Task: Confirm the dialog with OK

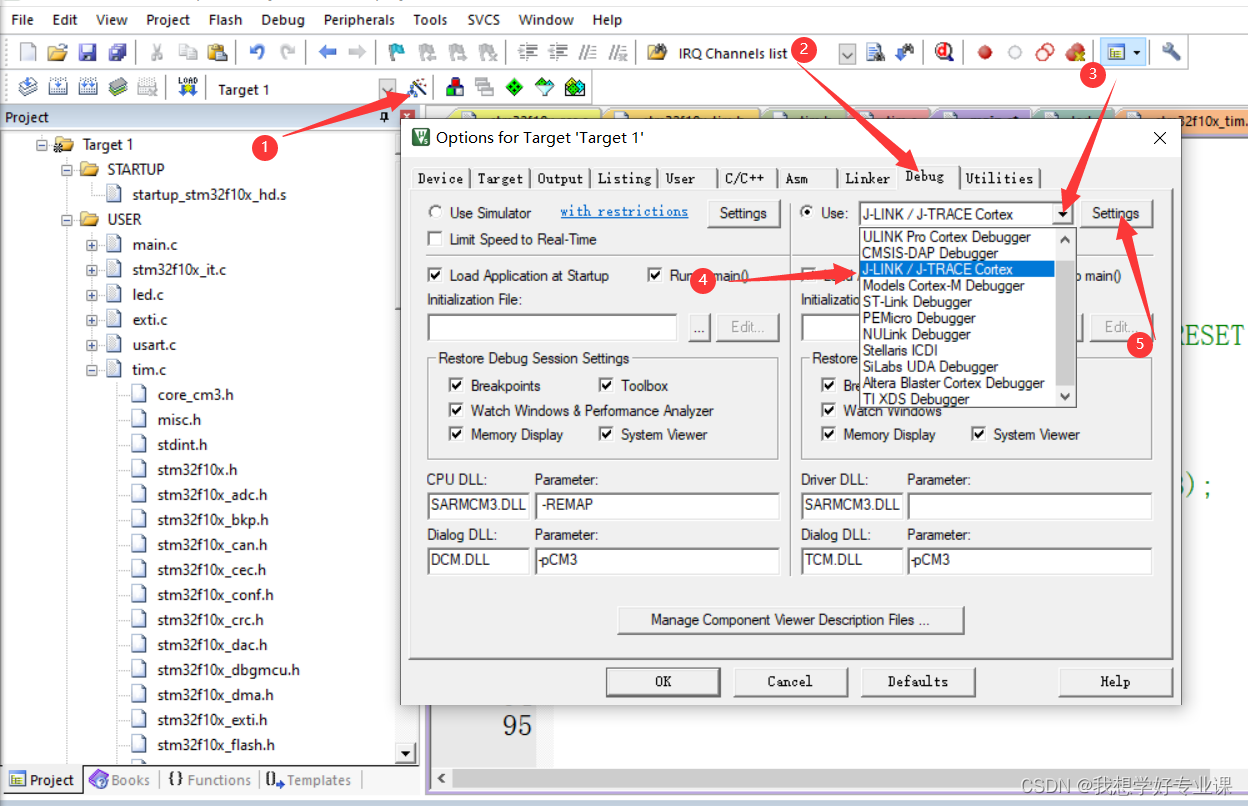Action: (663, 681)
